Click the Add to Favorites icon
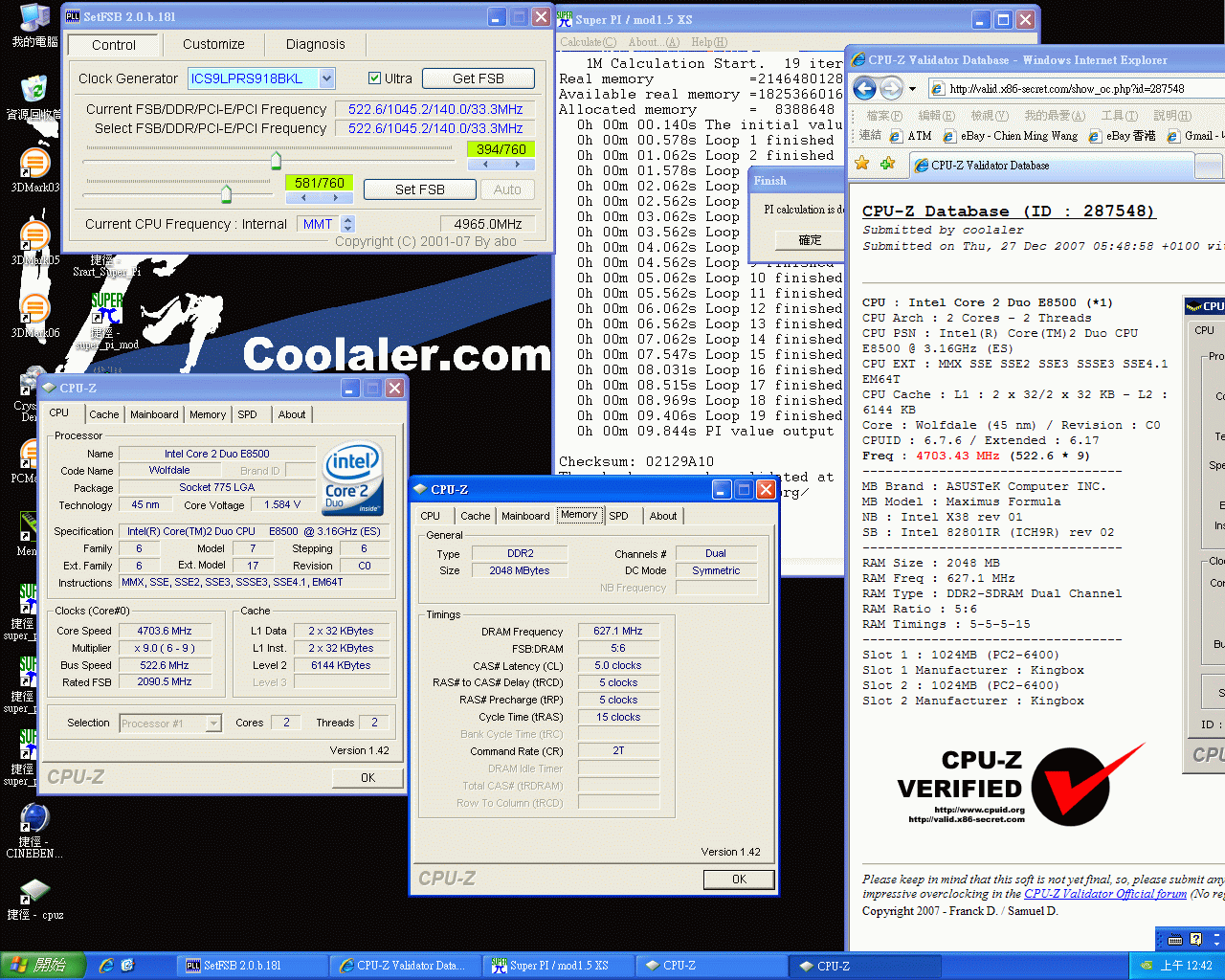The image size is (1225, 980). (x=887, y=164)
